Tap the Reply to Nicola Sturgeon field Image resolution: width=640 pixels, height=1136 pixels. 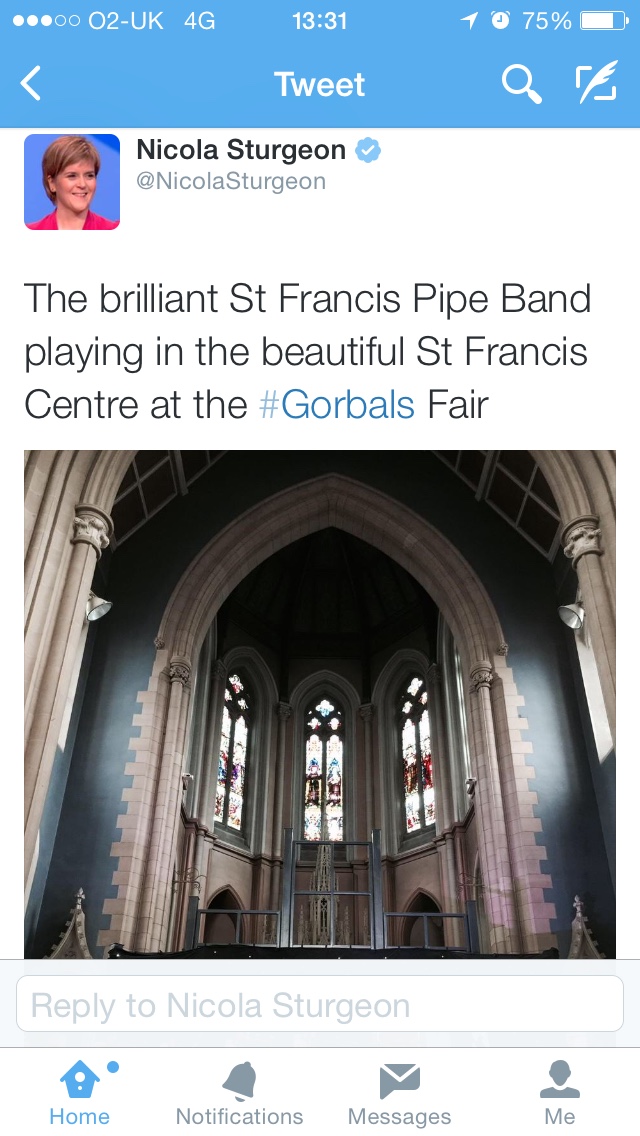[x=320, y=1003]
